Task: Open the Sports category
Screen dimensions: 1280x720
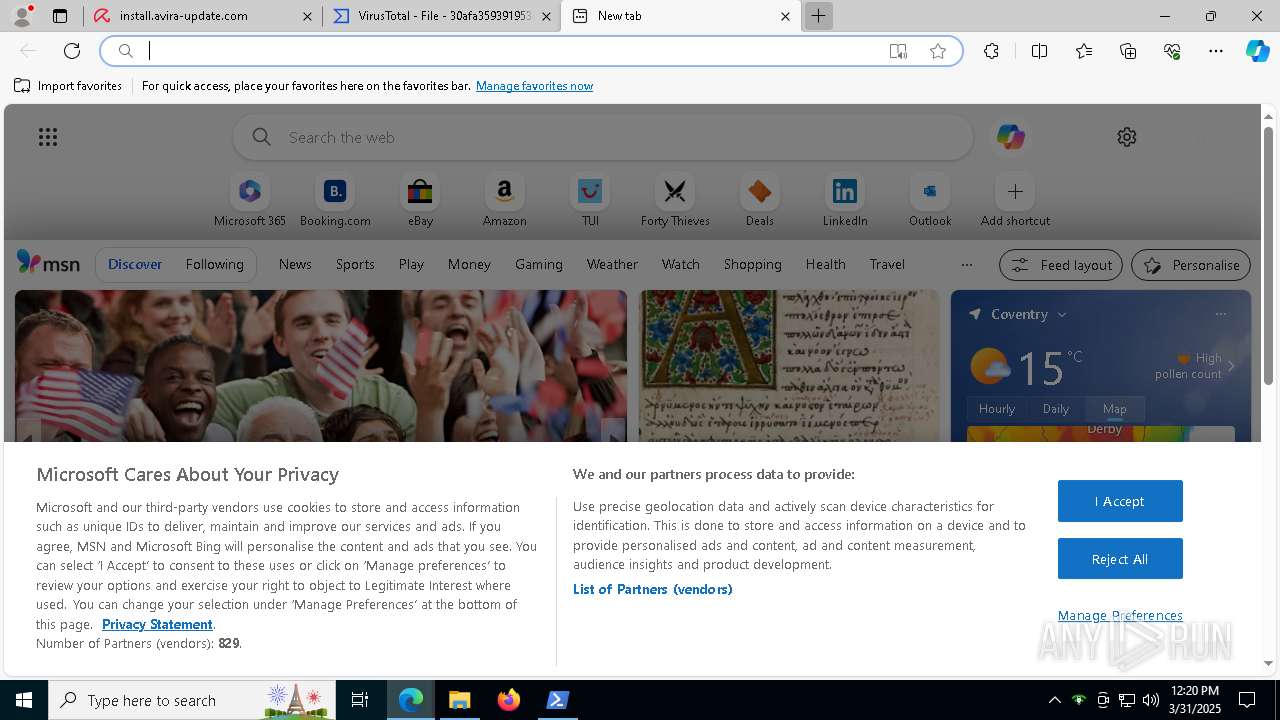Action: coord(355,264)
